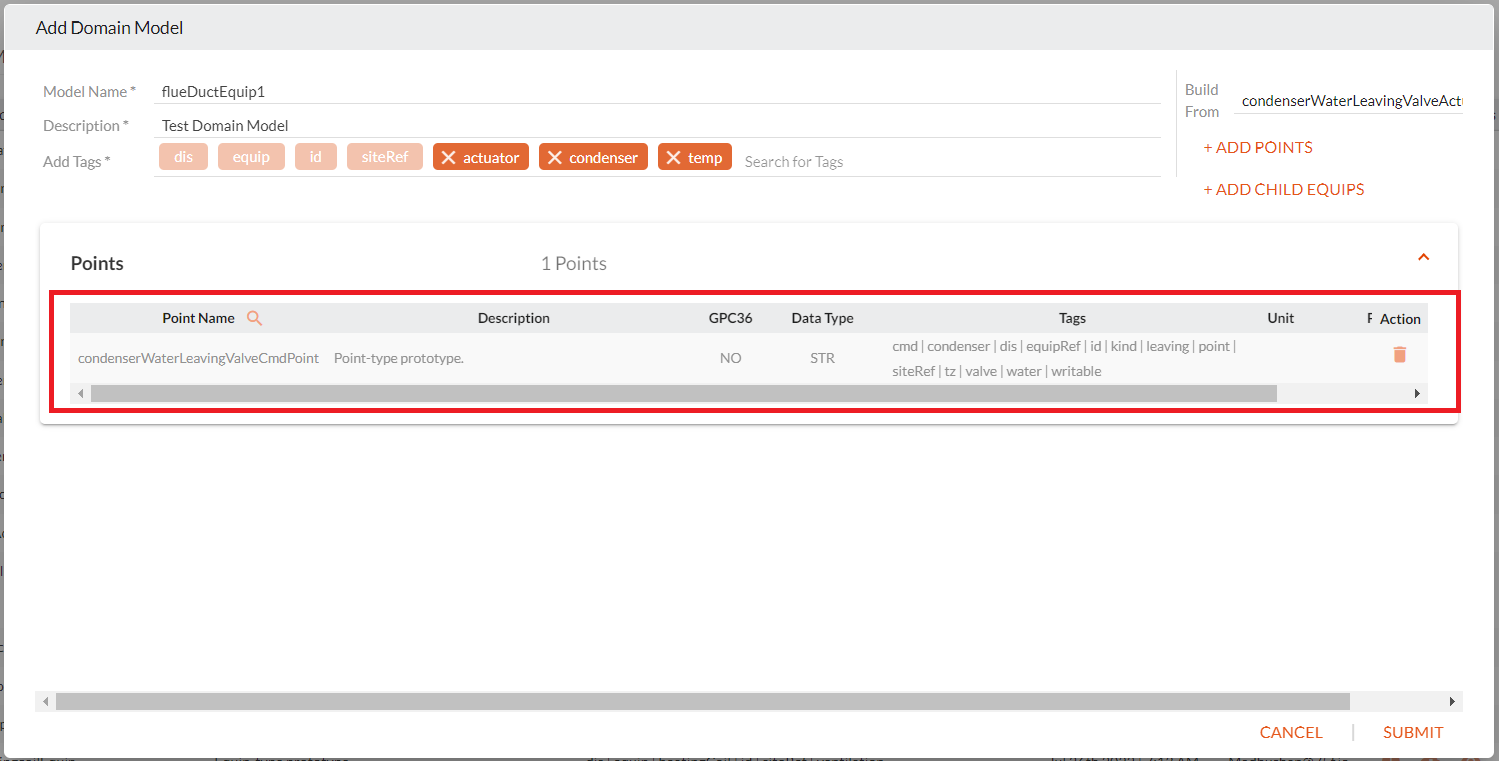Click the NO value under GPC36

point(730,358)
